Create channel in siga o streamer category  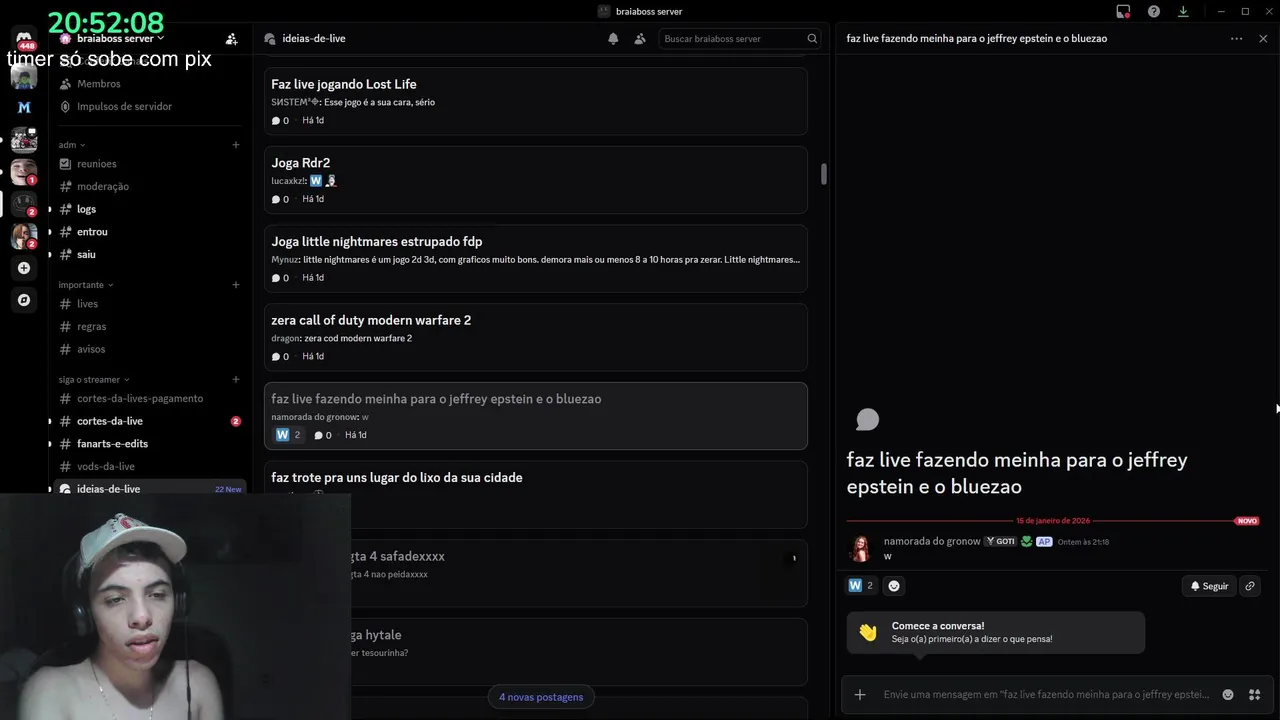(236, 380)
